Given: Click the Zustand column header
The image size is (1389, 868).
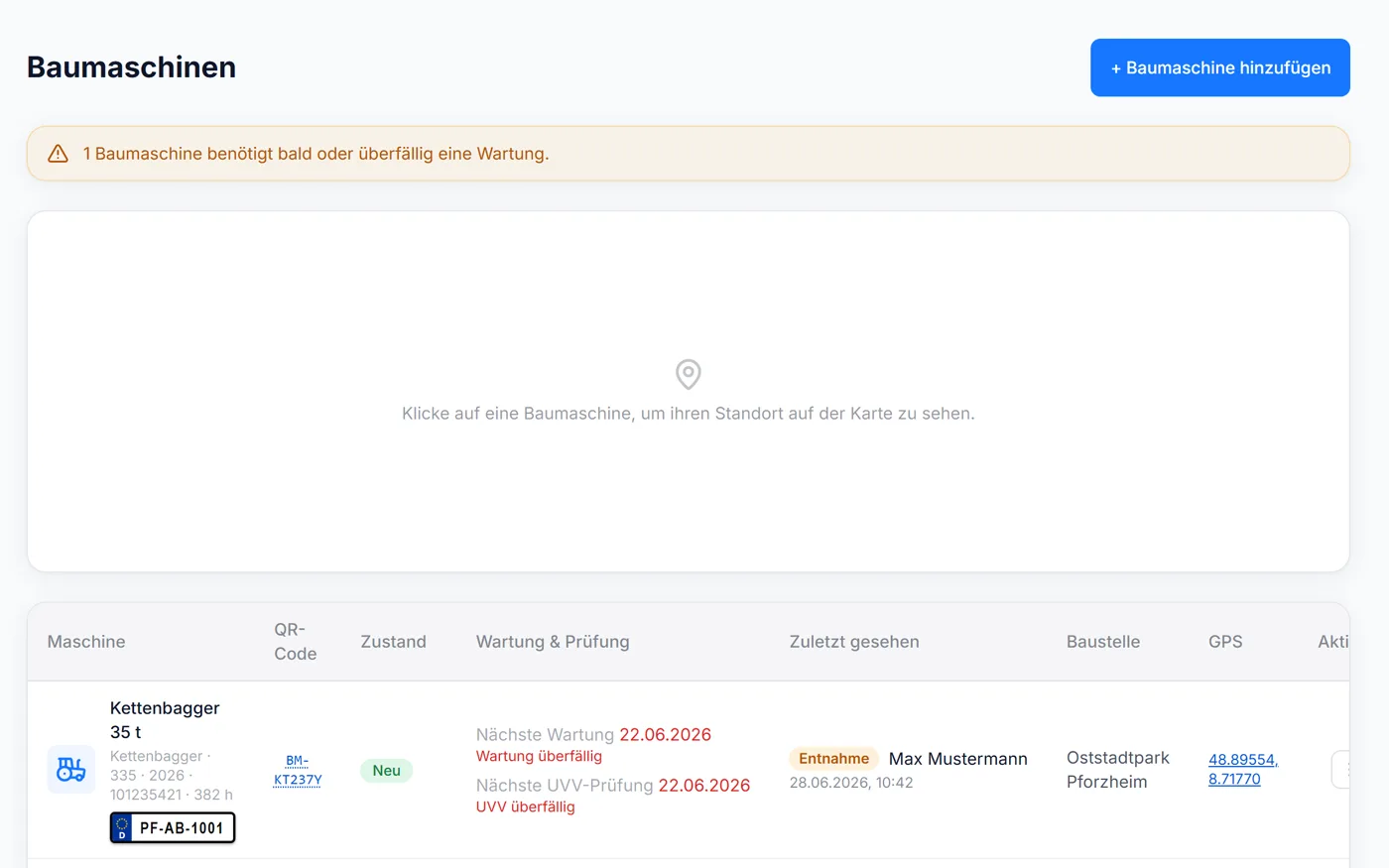Looking at the screenshot, I should coord(393,642).
